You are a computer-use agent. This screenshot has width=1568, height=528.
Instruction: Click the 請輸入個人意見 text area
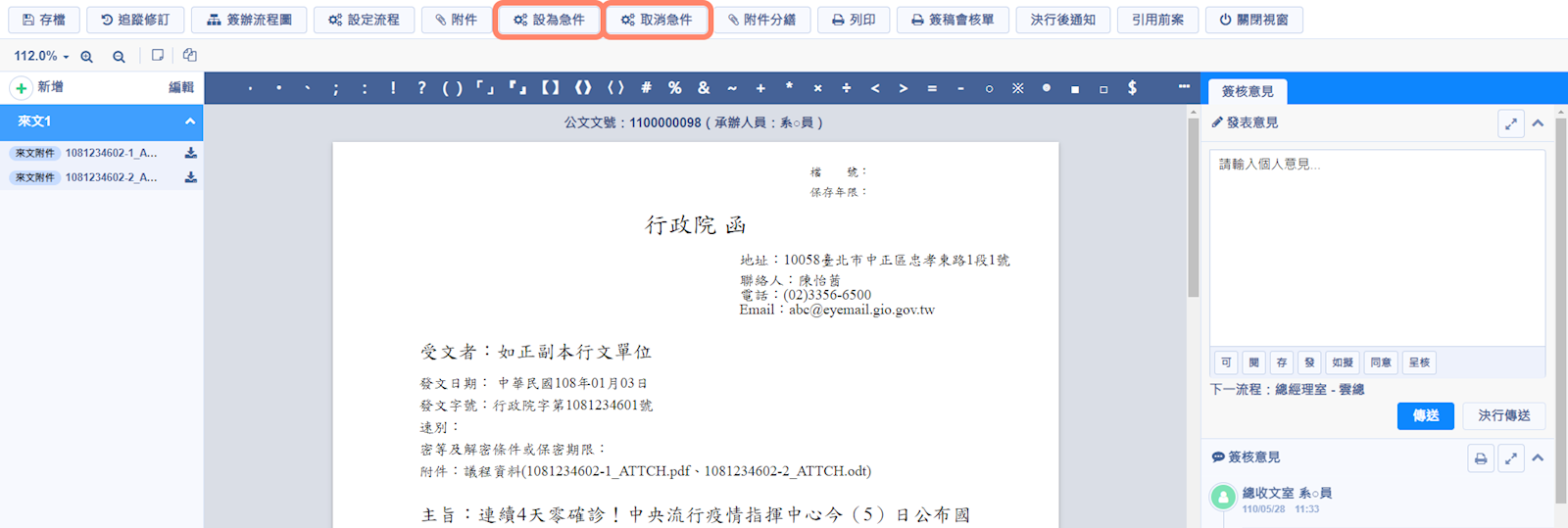pos(1377,245)
